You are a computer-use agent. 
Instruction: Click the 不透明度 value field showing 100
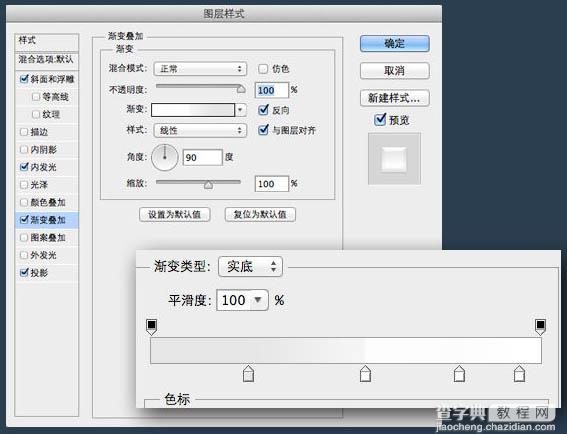[x=272, y=90]
